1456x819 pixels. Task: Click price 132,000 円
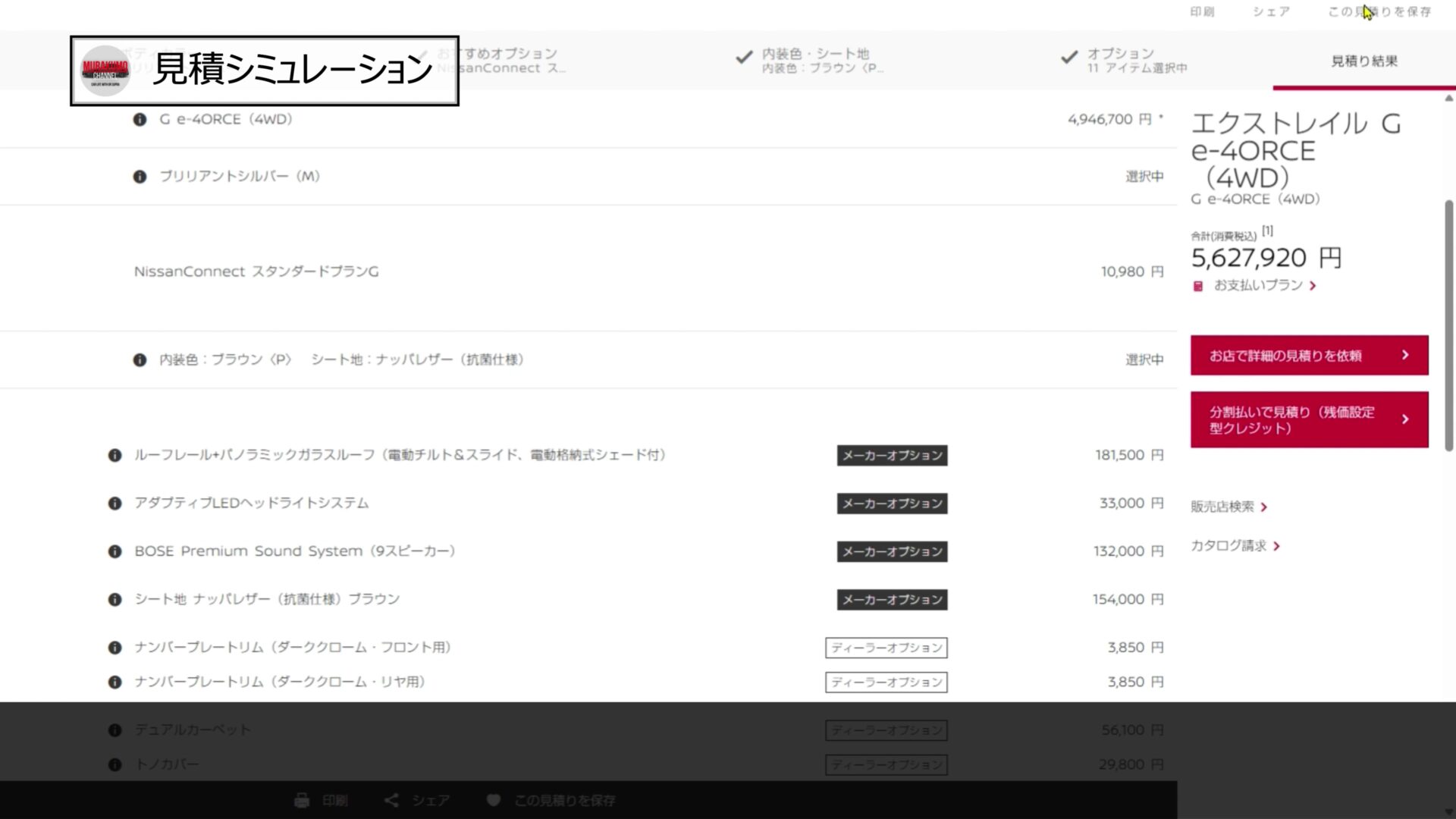1128,551
